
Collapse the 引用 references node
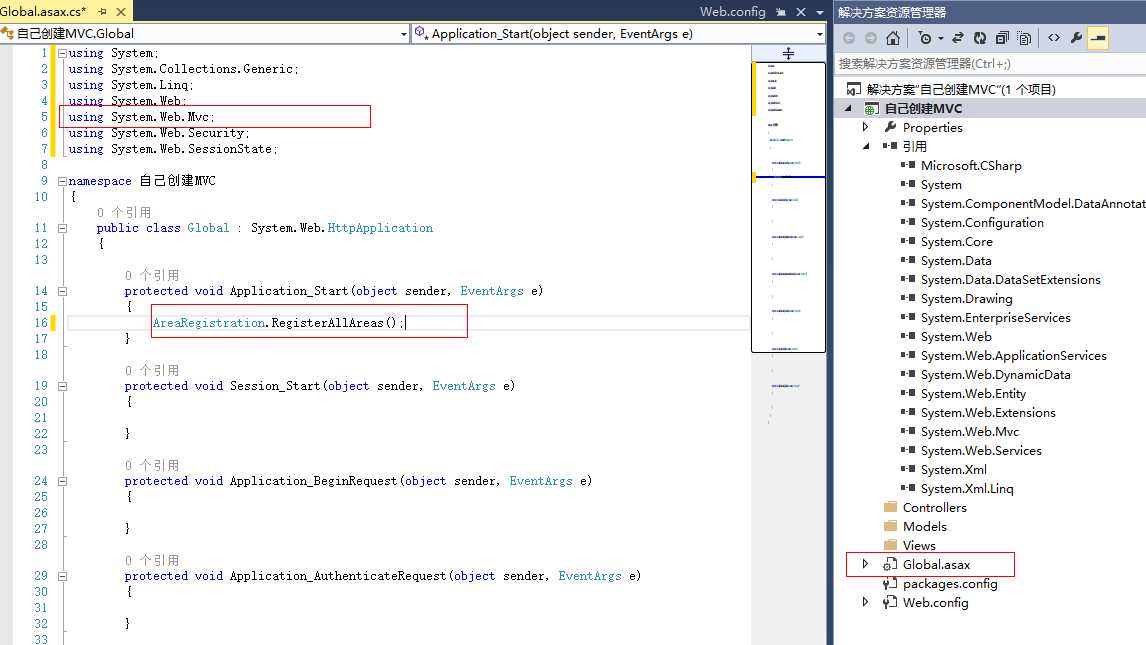[x=866, y=146]
